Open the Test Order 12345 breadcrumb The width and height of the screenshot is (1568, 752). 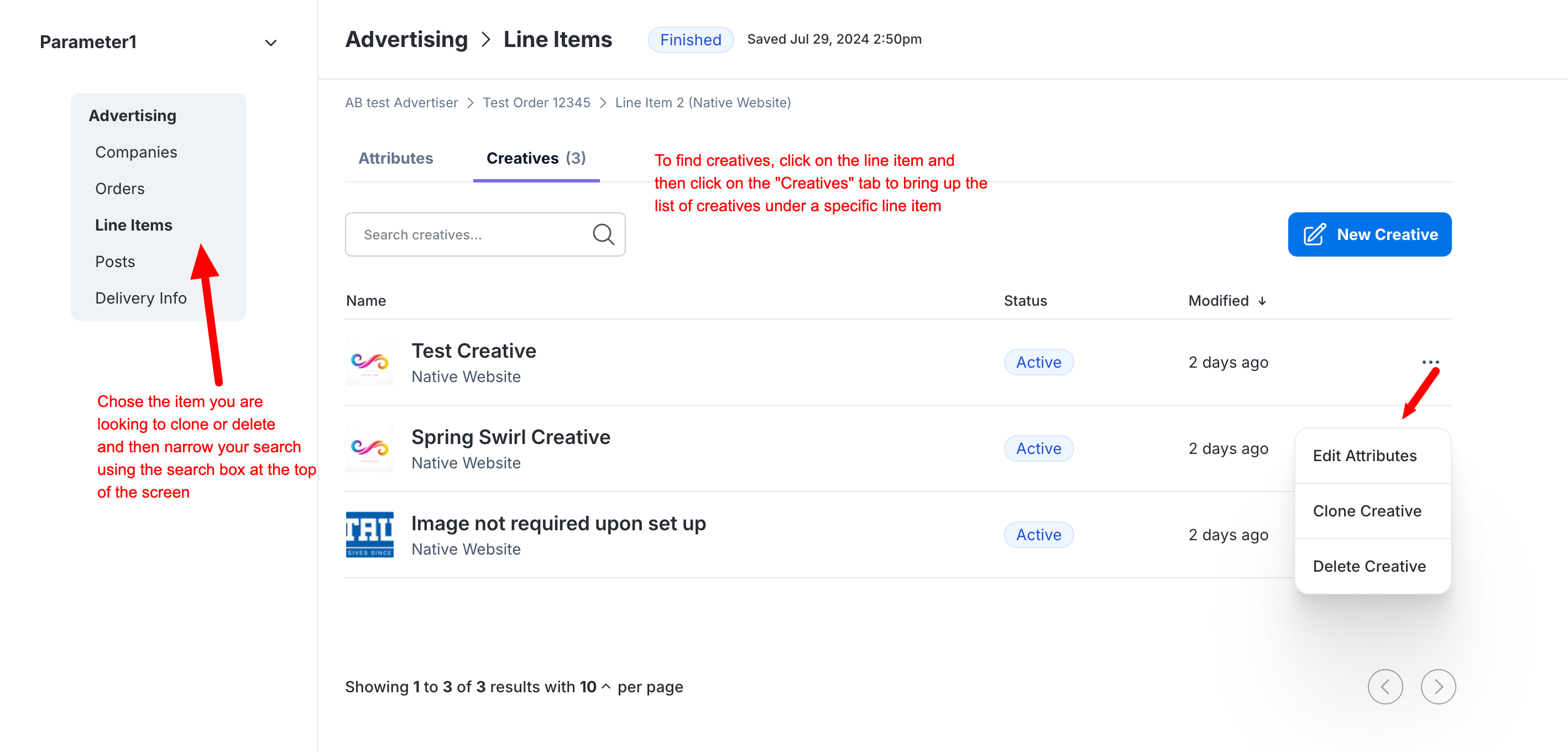point(536,102)
